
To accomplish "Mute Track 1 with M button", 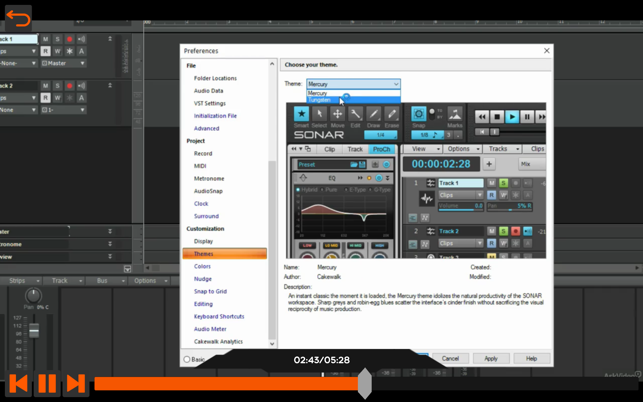I will point(46,39).
